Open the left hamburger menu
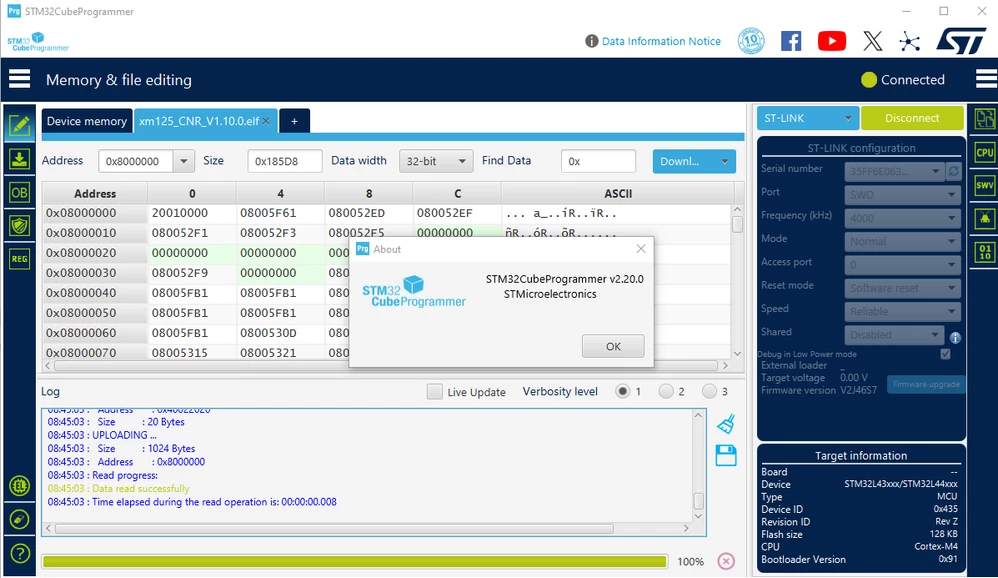This screenshot has height=578, width=998. (19, 80)
